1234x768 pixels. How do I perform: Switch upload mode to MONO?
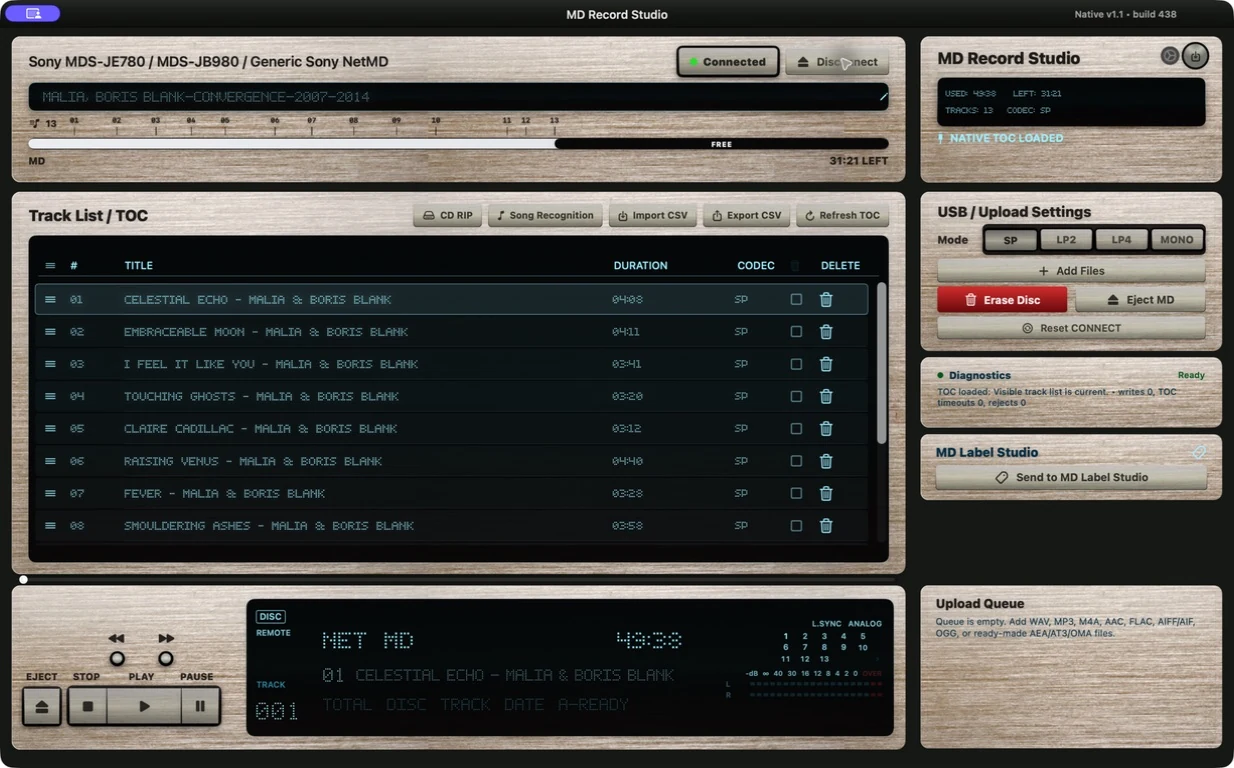pos(1176,240)
